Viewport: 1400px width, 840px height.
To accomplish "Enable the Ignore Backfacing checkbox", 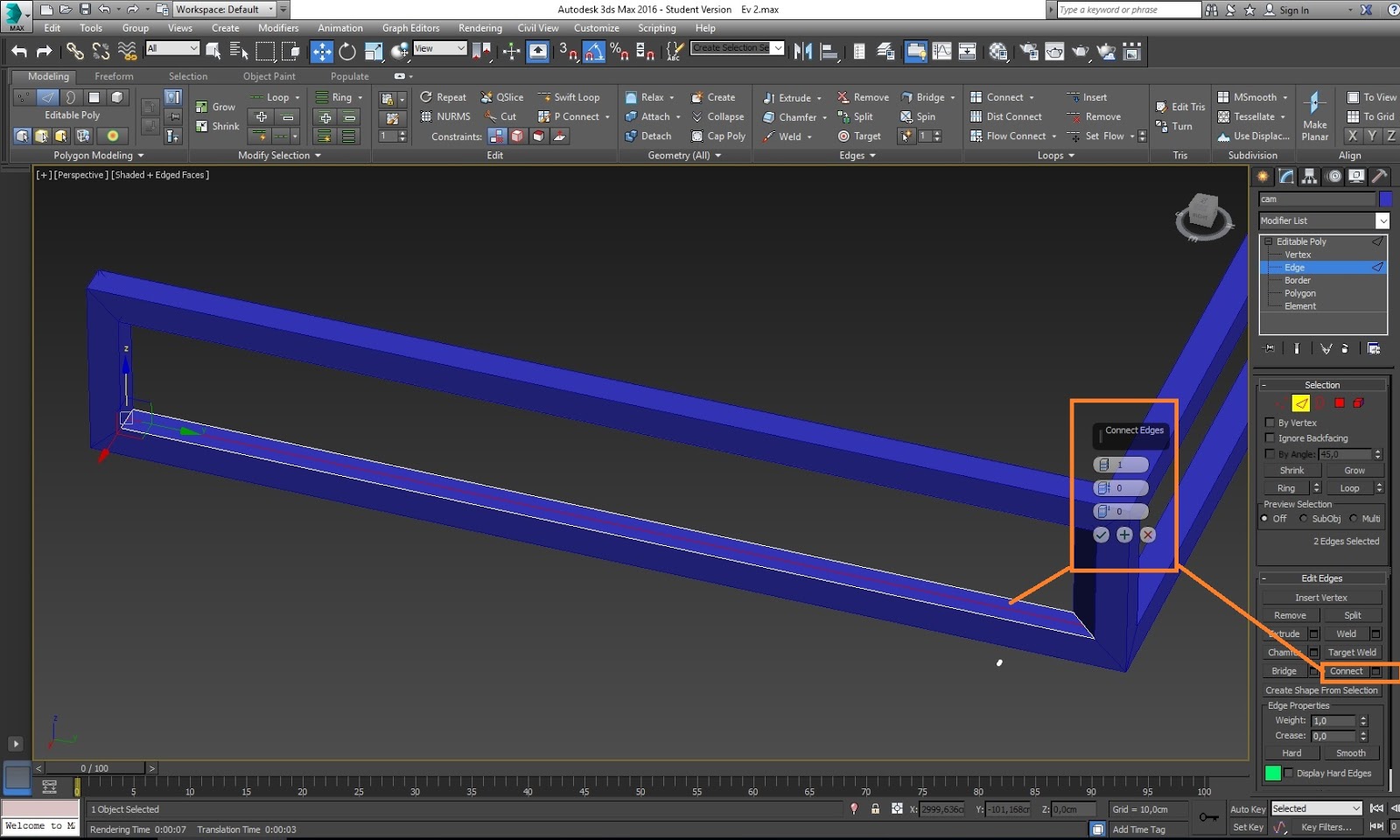I will (1270, 437).
